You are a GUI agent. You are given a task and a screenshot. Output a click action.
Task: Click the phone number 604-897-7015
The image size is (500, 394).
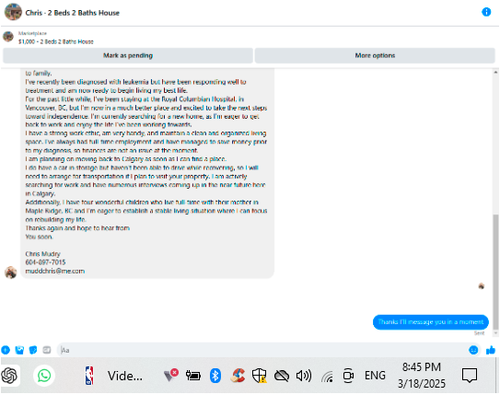pos(45,262)
